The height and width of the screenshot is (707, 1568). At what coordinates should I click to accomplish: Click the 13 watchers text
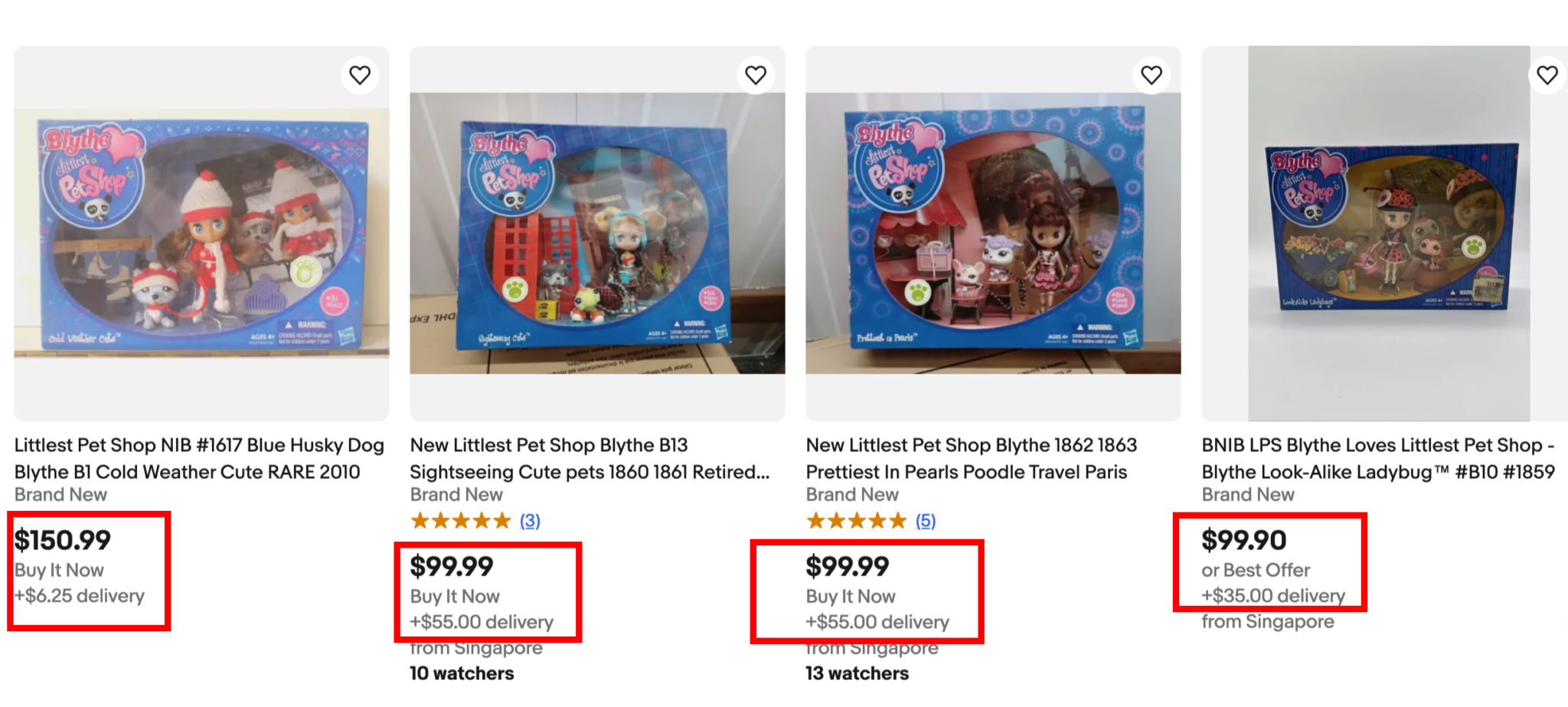click(x=857, y=673)
